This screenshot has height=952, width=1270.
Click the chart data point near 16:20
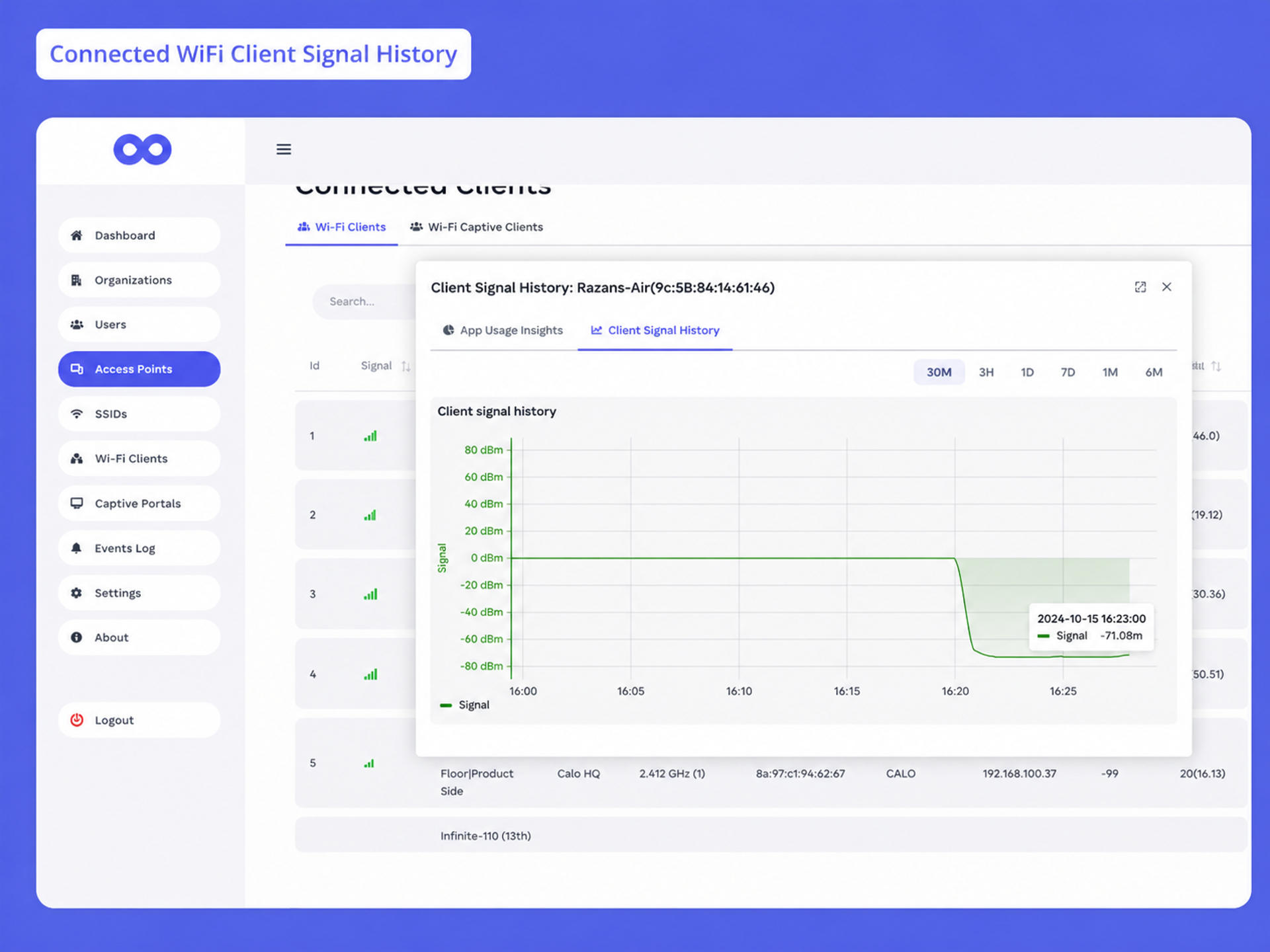point(955,559)
